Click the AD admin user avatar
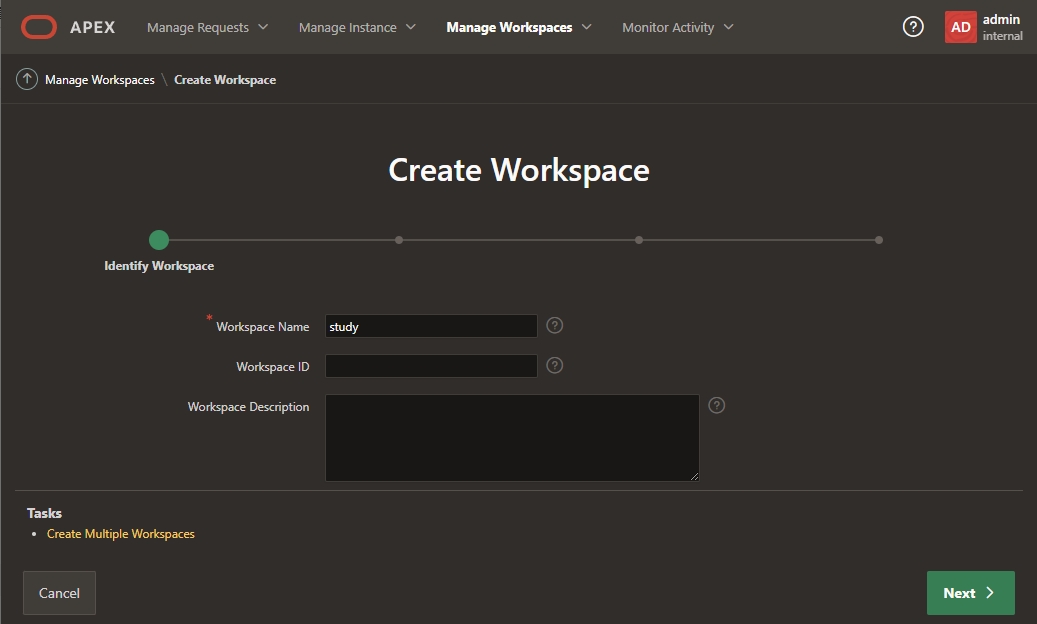The width and height of the screenshot is (1037, 624). [x=960, y=27]
